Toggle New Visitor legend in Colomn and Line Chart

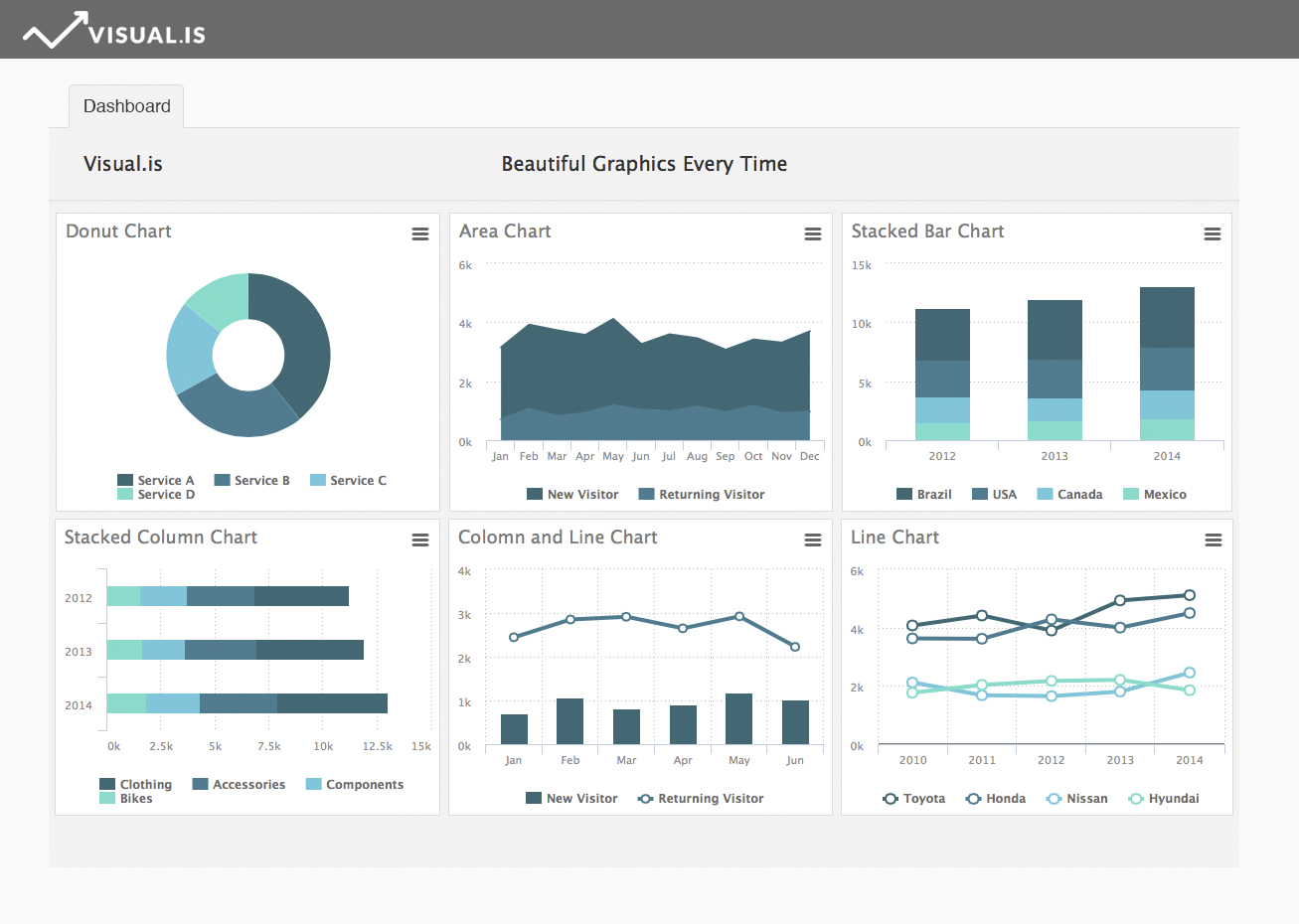click(571, 798)
